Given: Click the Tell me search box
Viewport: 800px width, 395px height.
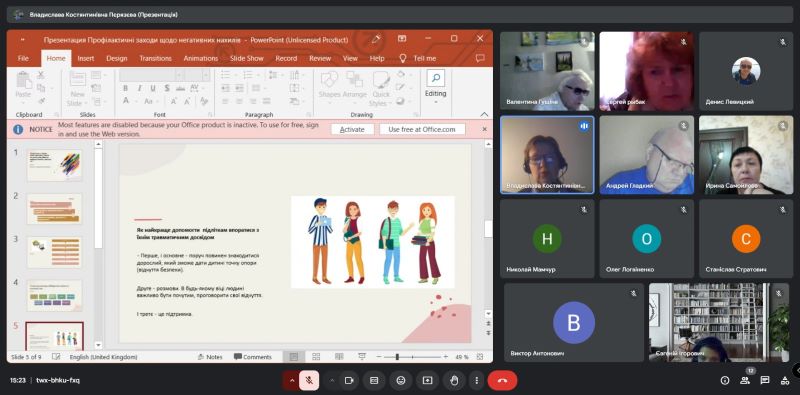Looking at the screenshot, I should (x=418, y=58).
